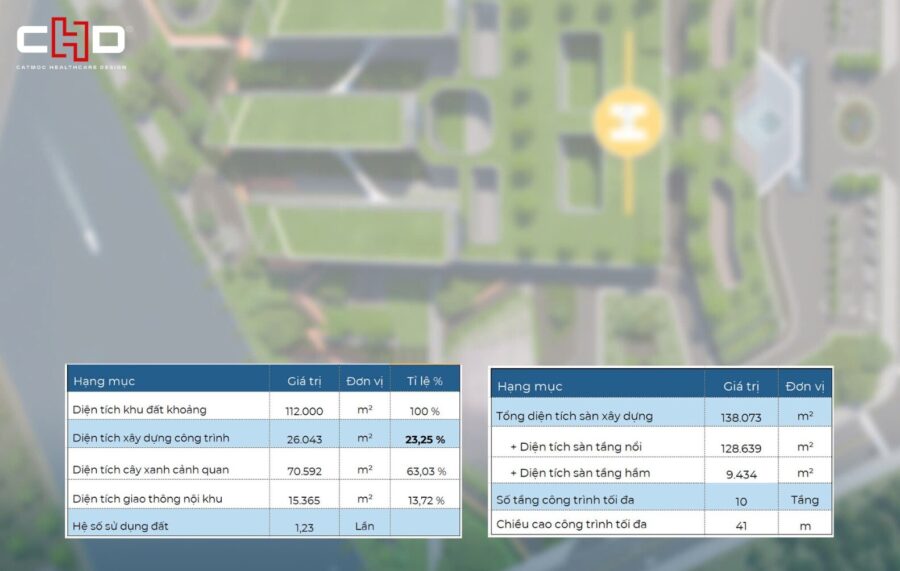The width and height of the screenshot is (900, 571).
Task: Click the Đơn vị header in right table
Action: (x=805, y=386)
